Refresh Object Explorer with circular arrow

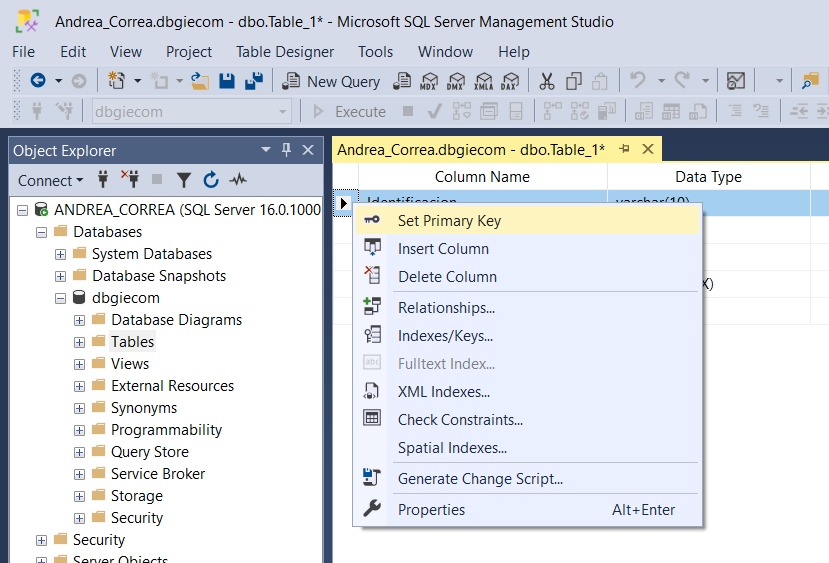pos(211,180)
